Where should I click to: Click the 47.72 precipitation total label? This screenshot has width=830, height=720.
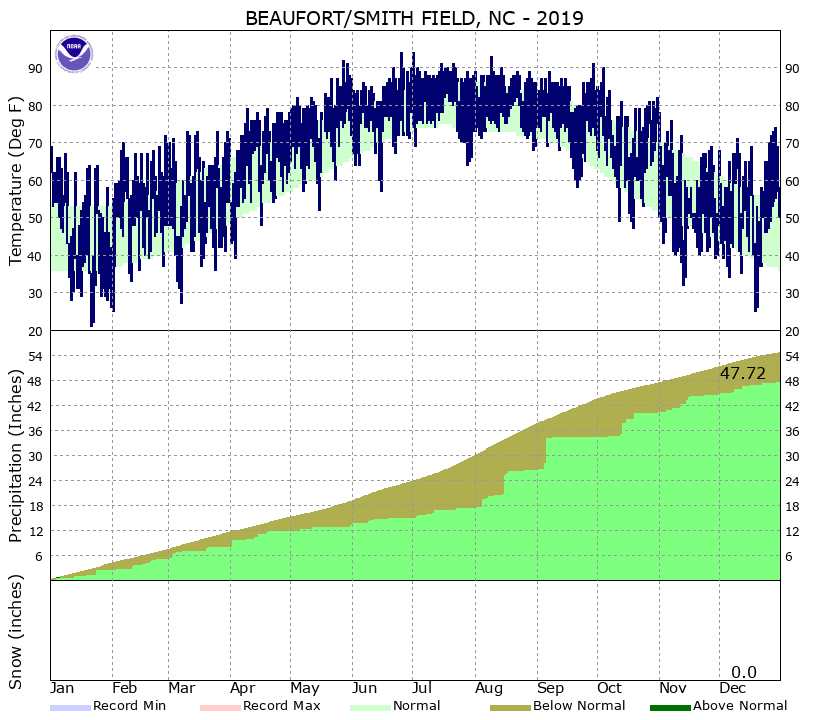743,373
